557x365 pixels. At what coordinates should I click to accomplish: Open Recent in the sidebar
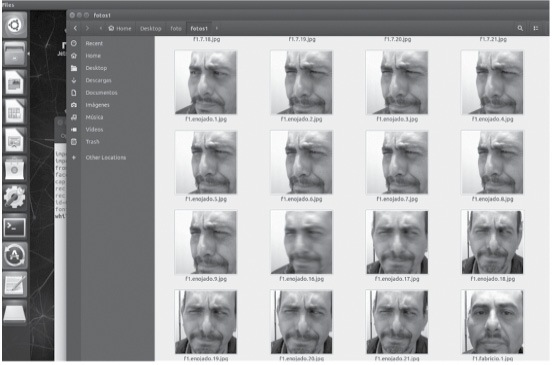(94, 43)
